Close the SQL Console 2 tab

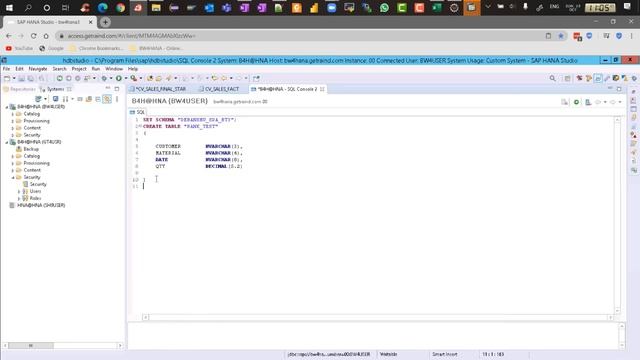tap(322, 89)
